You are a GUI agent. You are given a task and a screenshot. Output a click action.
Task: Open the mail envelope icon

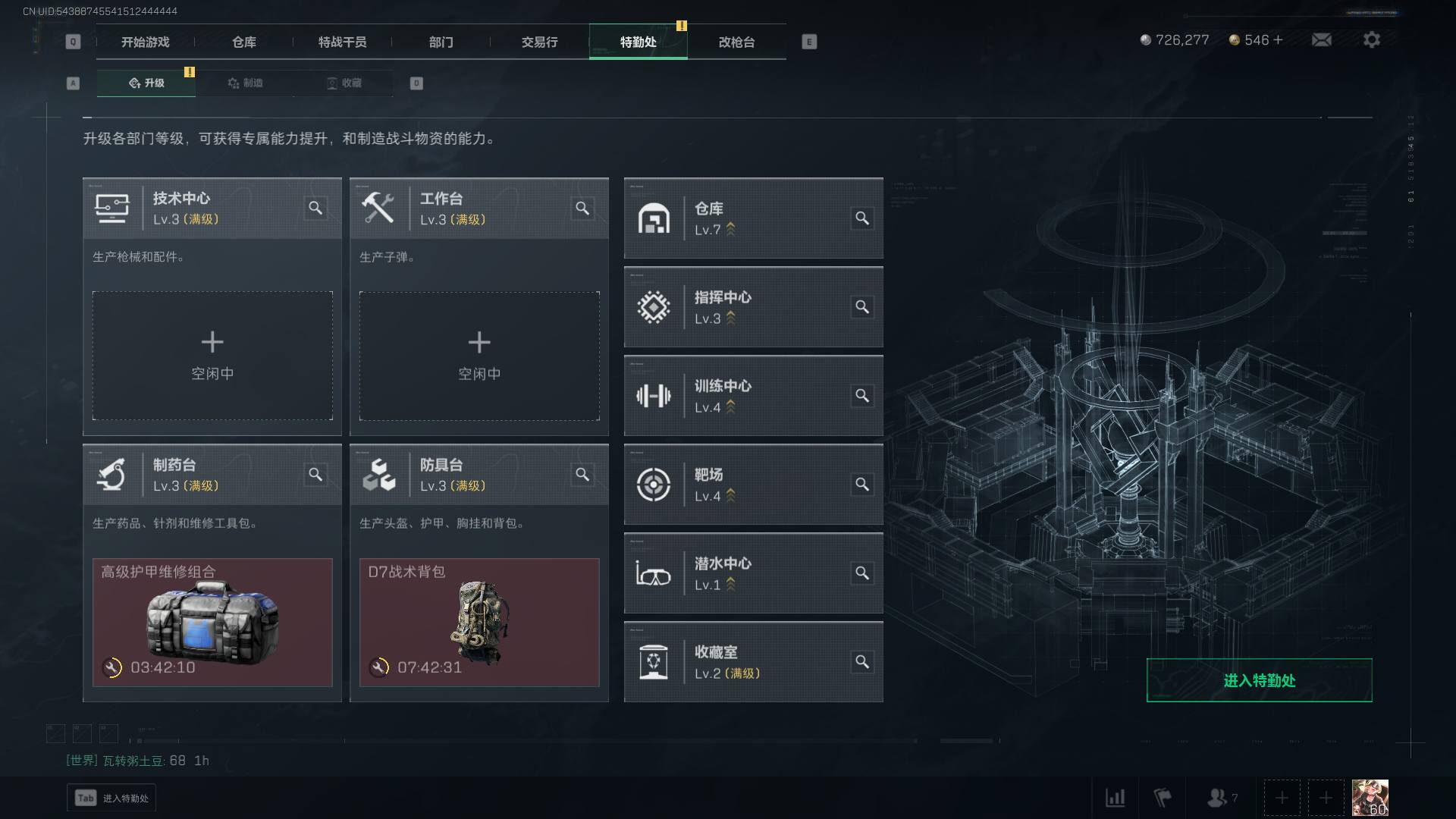(x=1321, y=39)
